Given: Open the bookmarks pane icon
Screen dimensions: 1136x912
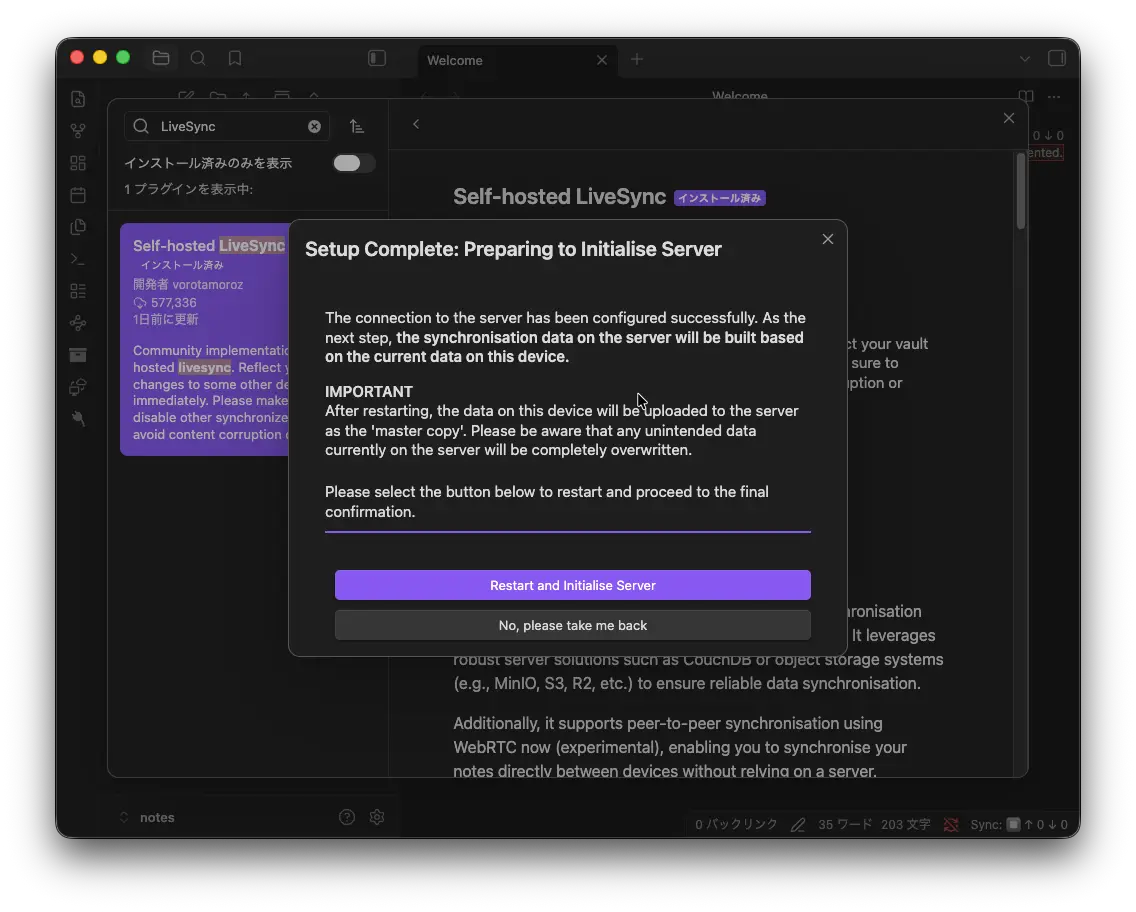Looking at the screenshot, I should [x=235, y=58].
